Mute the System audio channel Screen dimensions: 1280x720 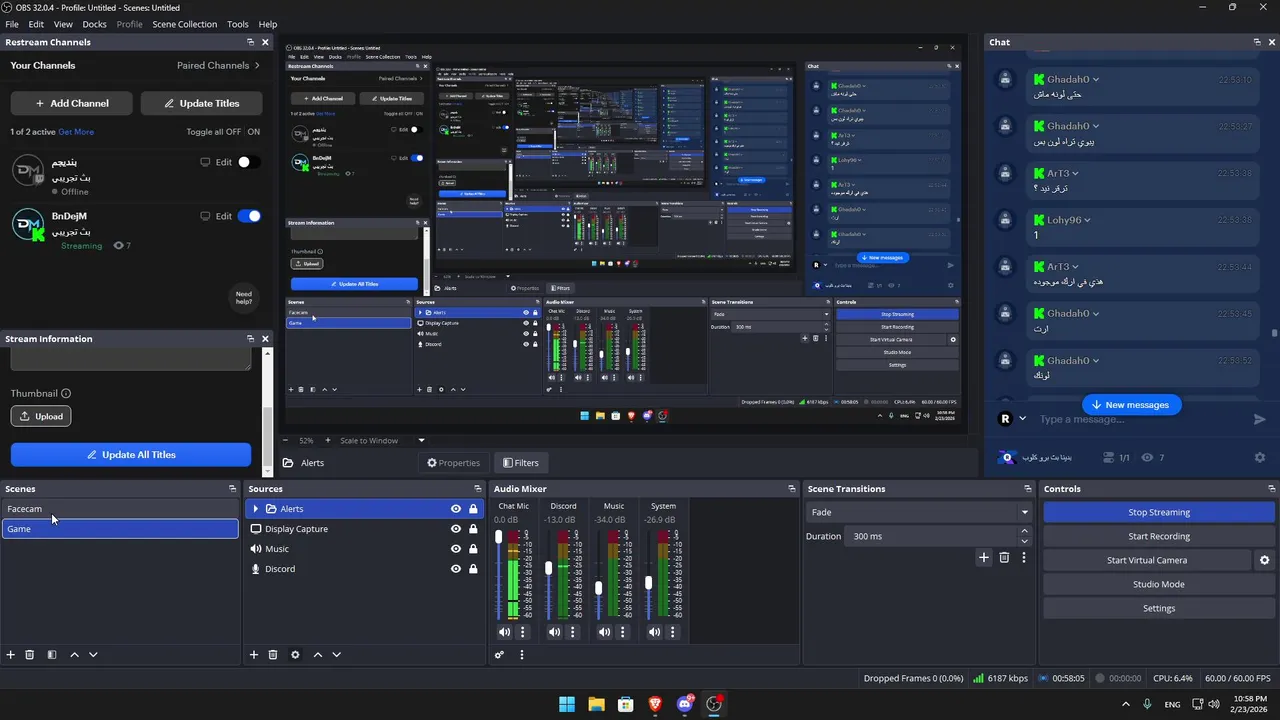click(x=654, y=632)
